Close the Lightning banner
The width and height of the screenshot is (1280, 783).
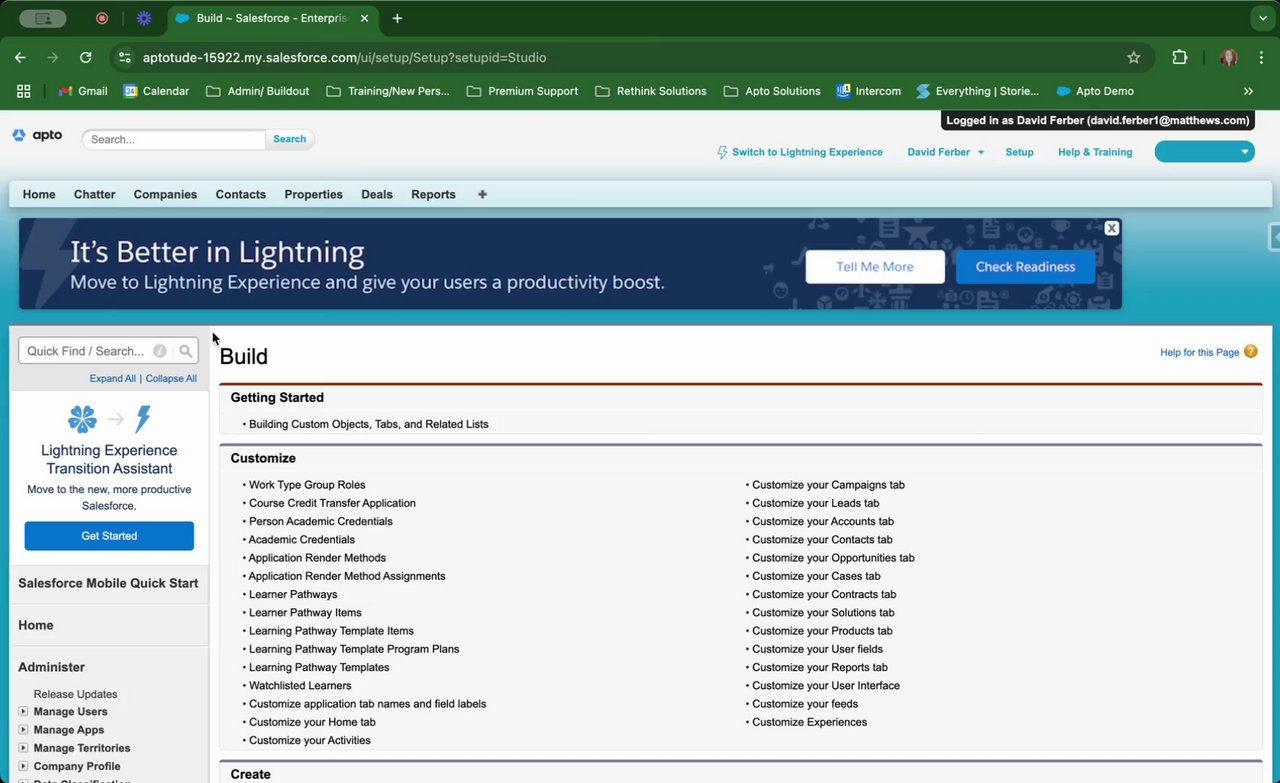[x=1111, y=228]
